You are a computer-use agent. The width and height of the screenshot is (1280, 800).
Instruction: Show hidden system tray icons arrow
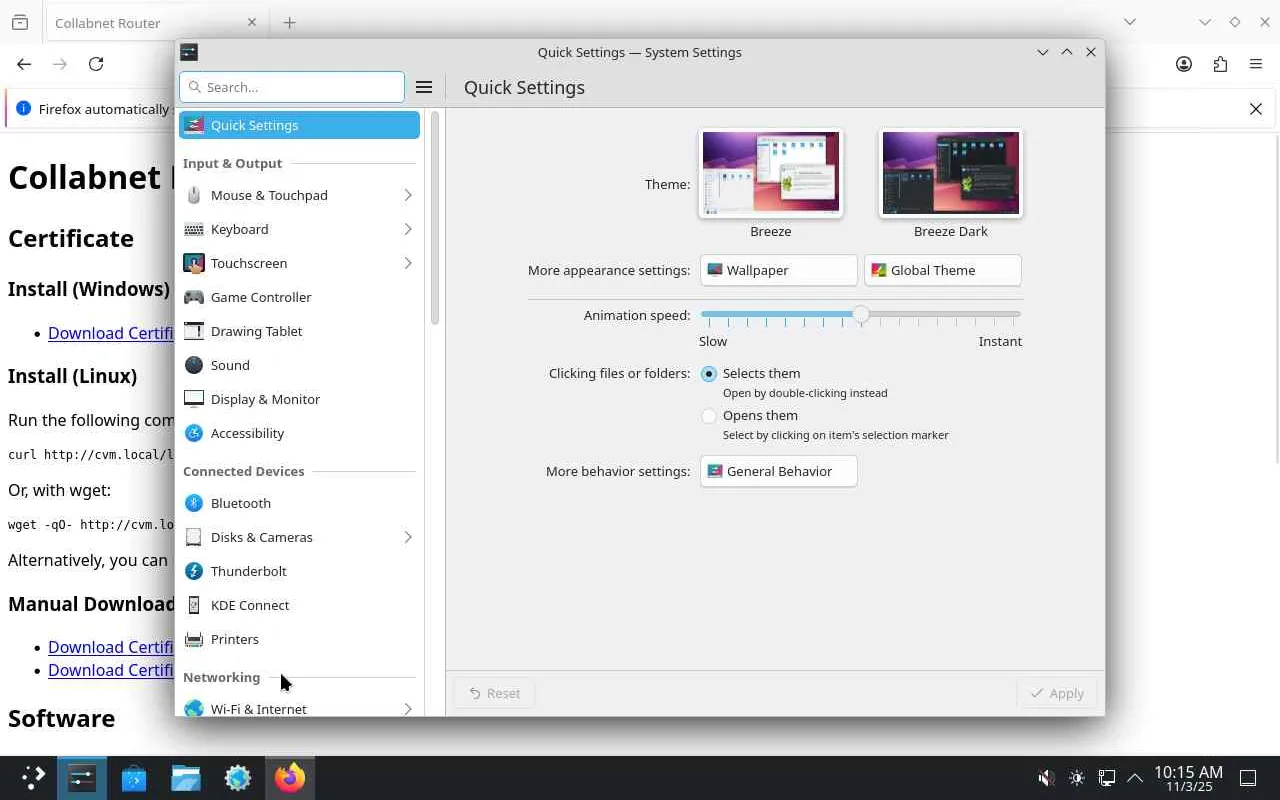tap(1135, 778)
